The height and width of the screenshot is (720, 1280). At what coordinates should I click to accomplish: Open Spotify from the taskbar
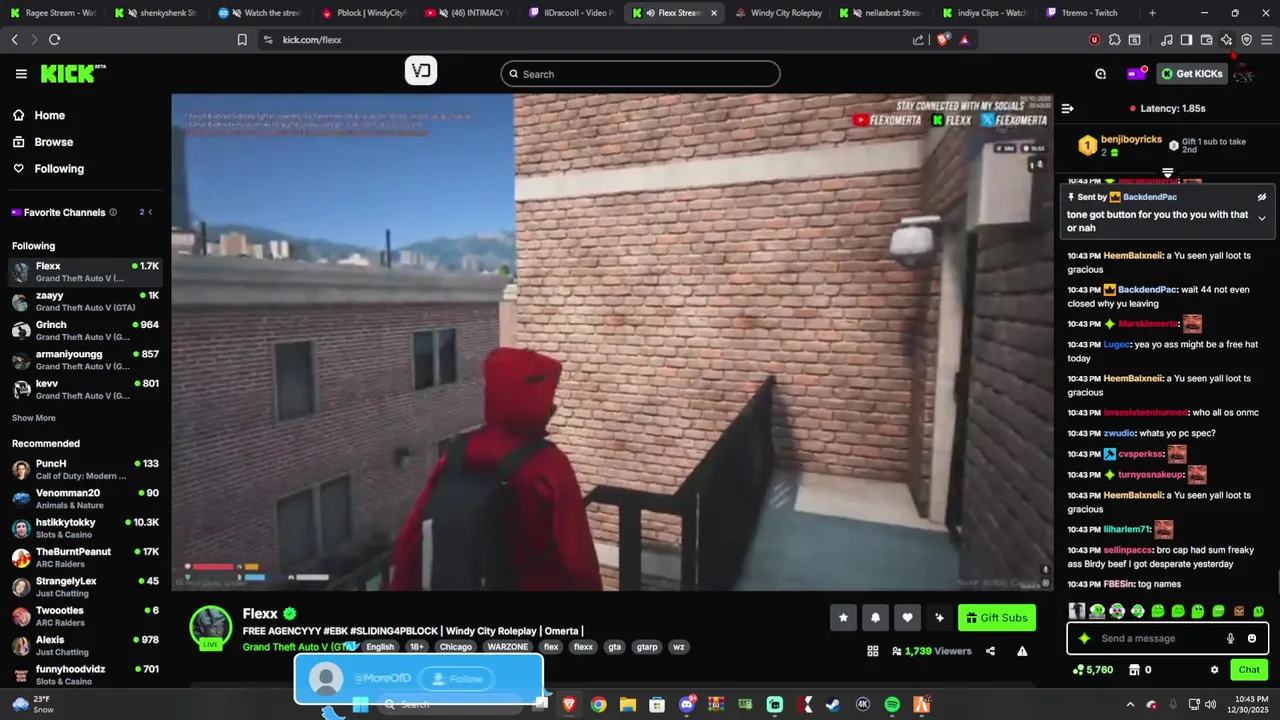[892, 705]
